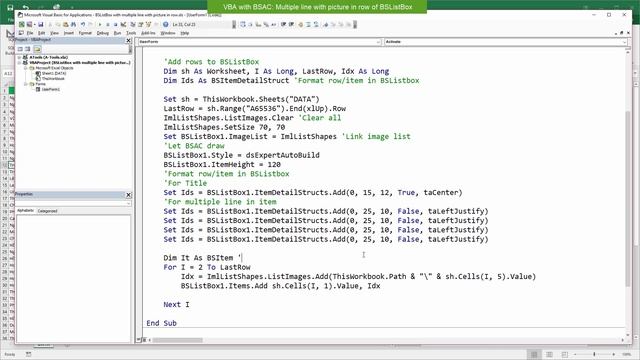
Task: Click the Break pause icon in the toolbar
Action: coord(107,24)
